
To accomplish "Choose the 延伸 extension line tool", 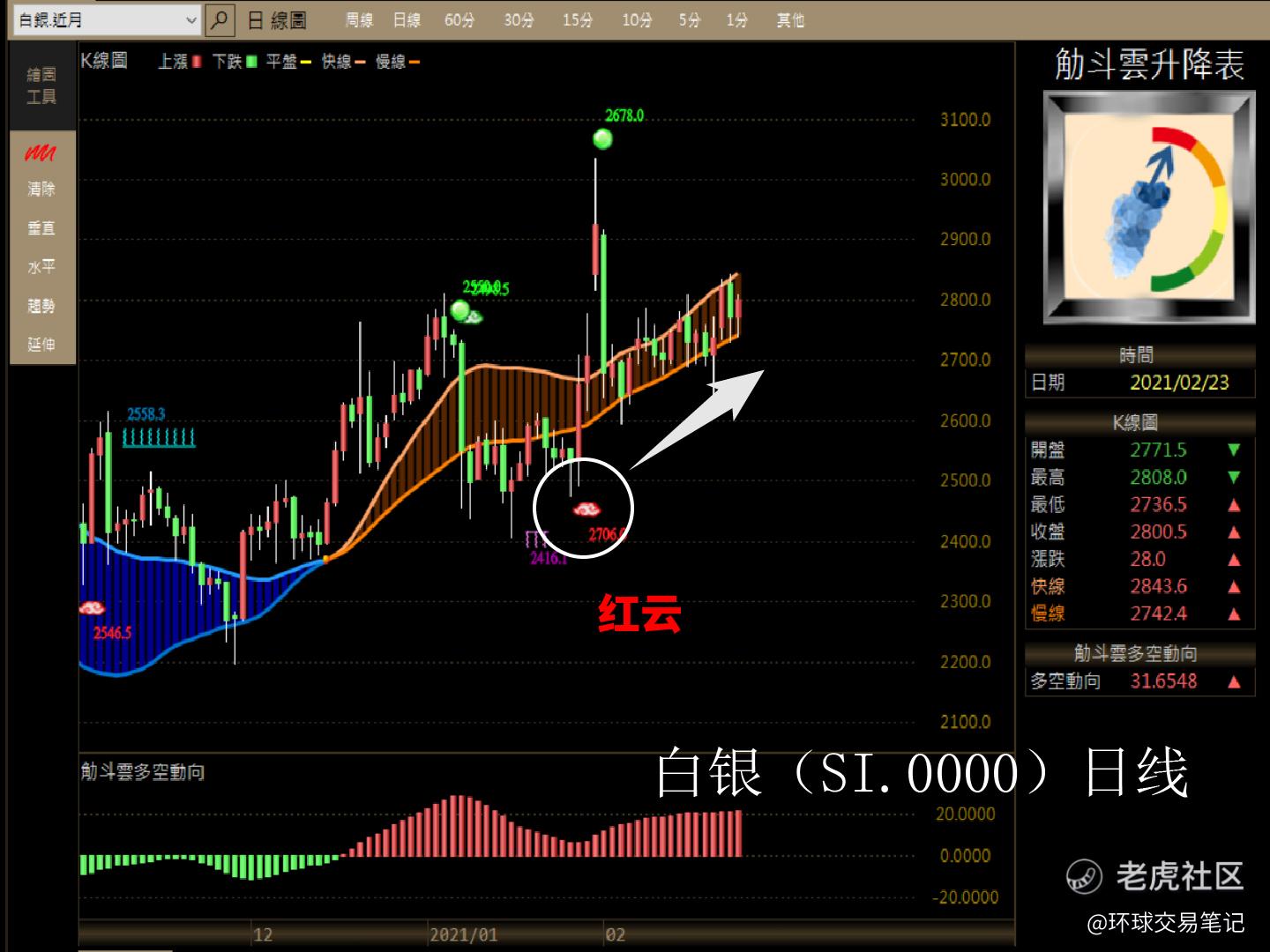I will pyautogui.click(x=41, y=345).
